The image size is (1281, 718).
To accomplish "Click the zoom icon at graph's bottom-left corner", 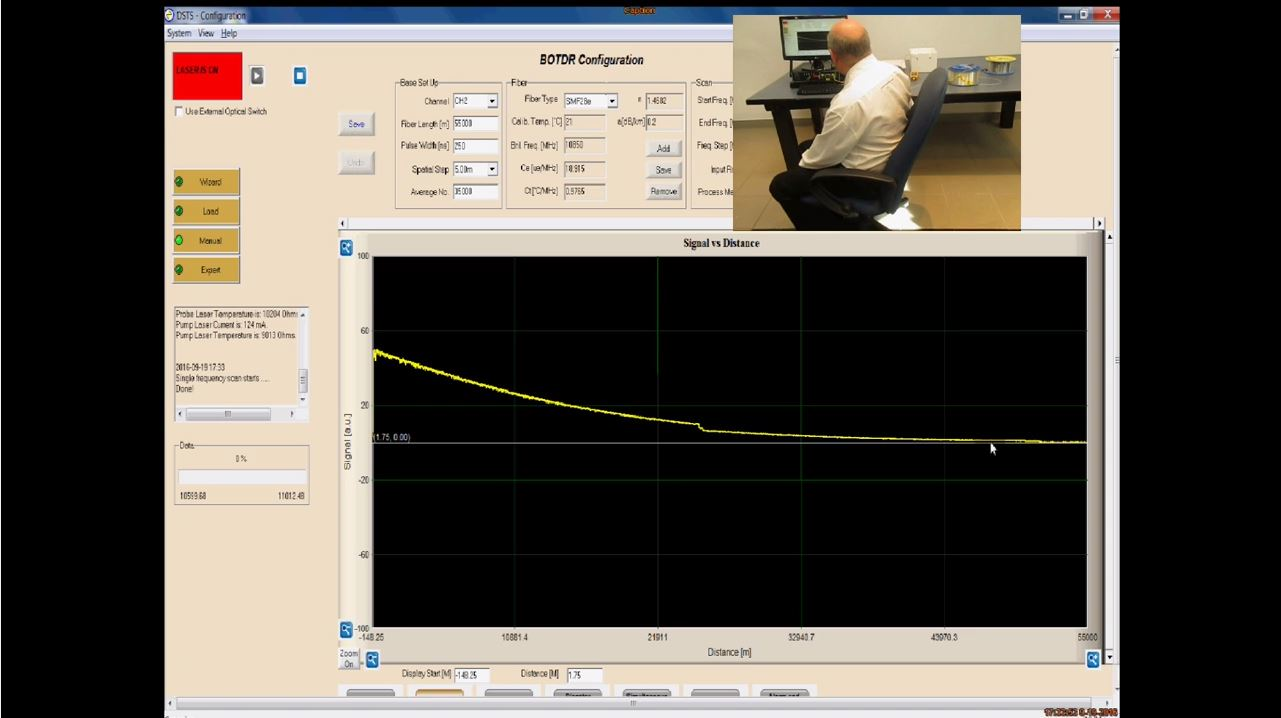I will point(345,629).
